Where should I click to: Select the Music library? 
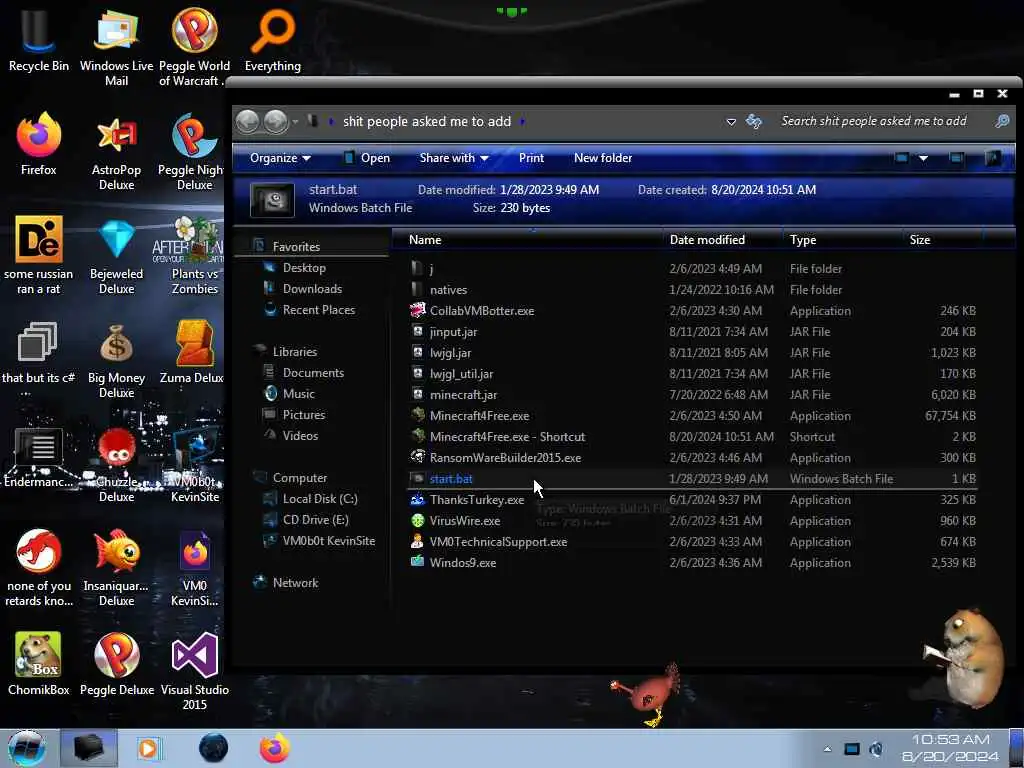pyautogui.click(x=298, y=394)
